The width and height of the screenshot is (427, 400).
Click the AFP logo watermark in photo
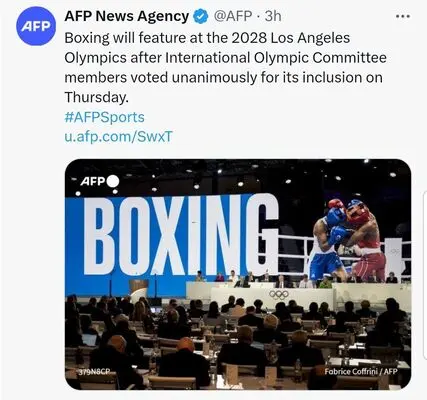[x=100, y=182]
